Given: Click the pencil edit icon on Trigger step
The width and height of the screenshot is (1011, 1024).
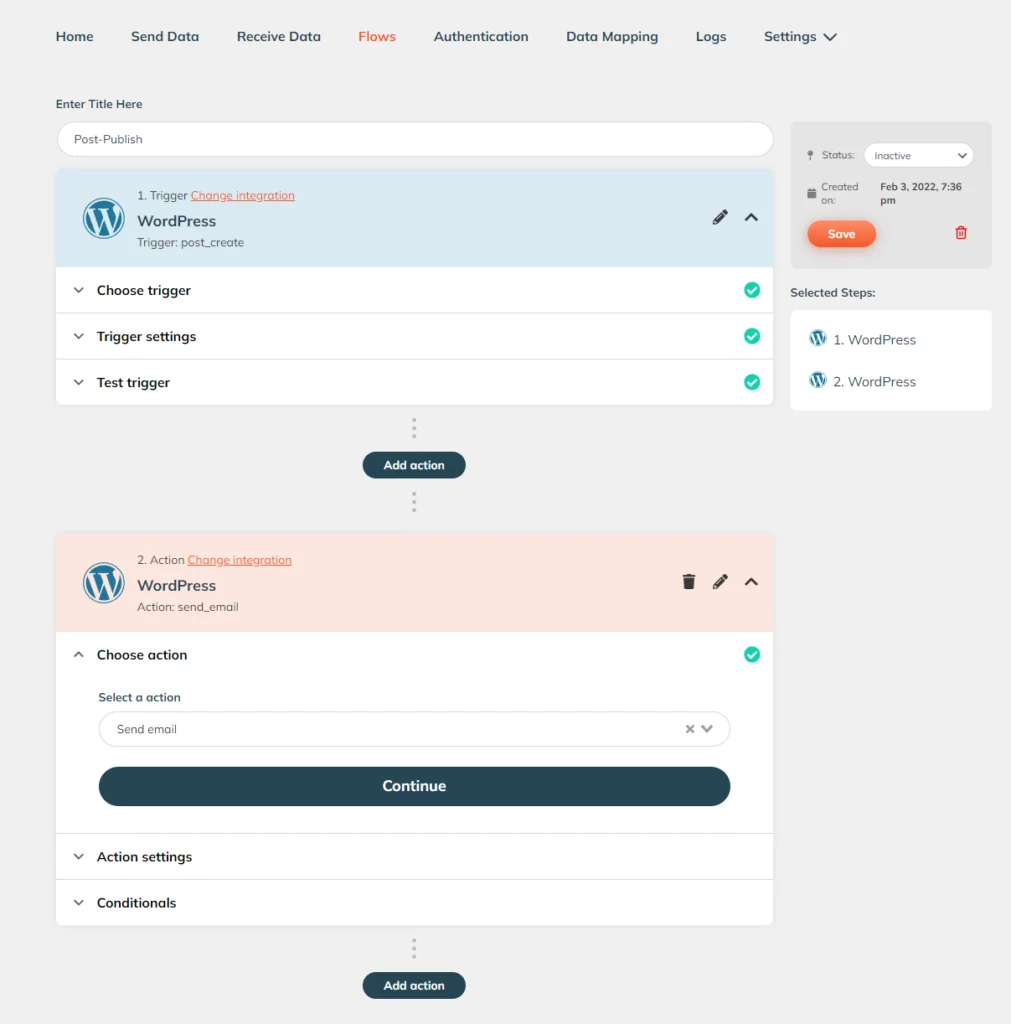Looking at the screenshot, I should point(720,217).
